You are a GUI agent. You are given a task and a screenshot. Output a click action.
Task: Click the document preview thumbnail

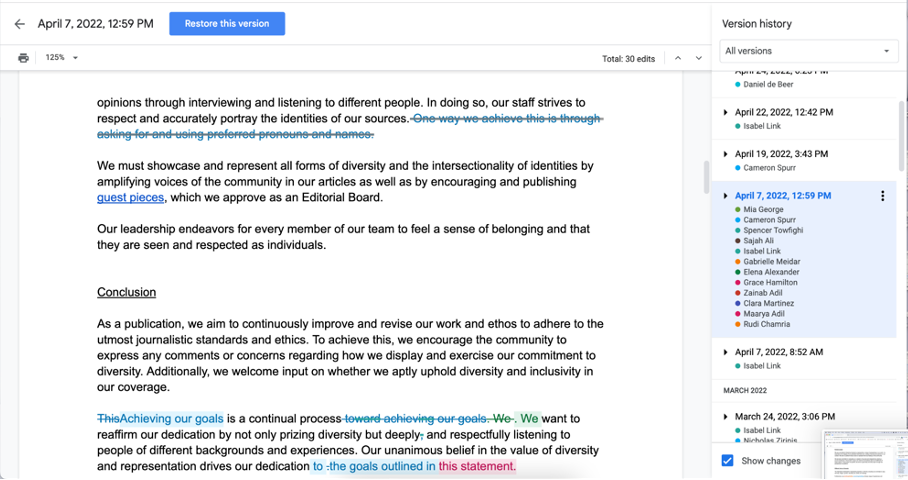pyautogui.click(x=865, y=455)
